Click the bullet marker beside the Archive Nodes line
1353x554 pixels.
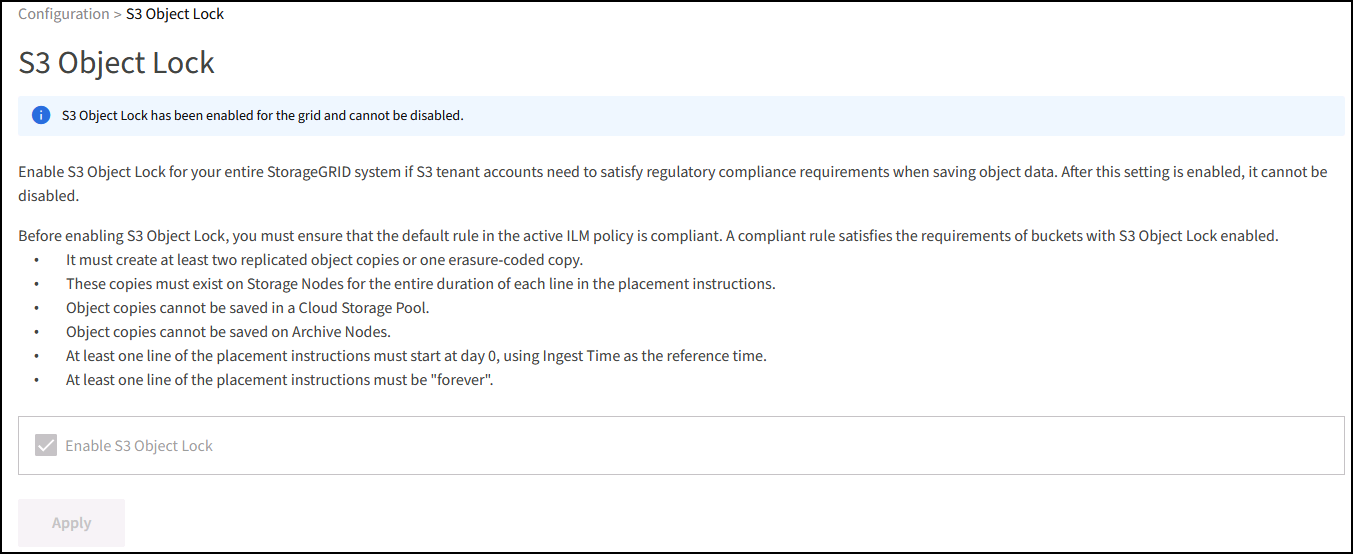37,332
